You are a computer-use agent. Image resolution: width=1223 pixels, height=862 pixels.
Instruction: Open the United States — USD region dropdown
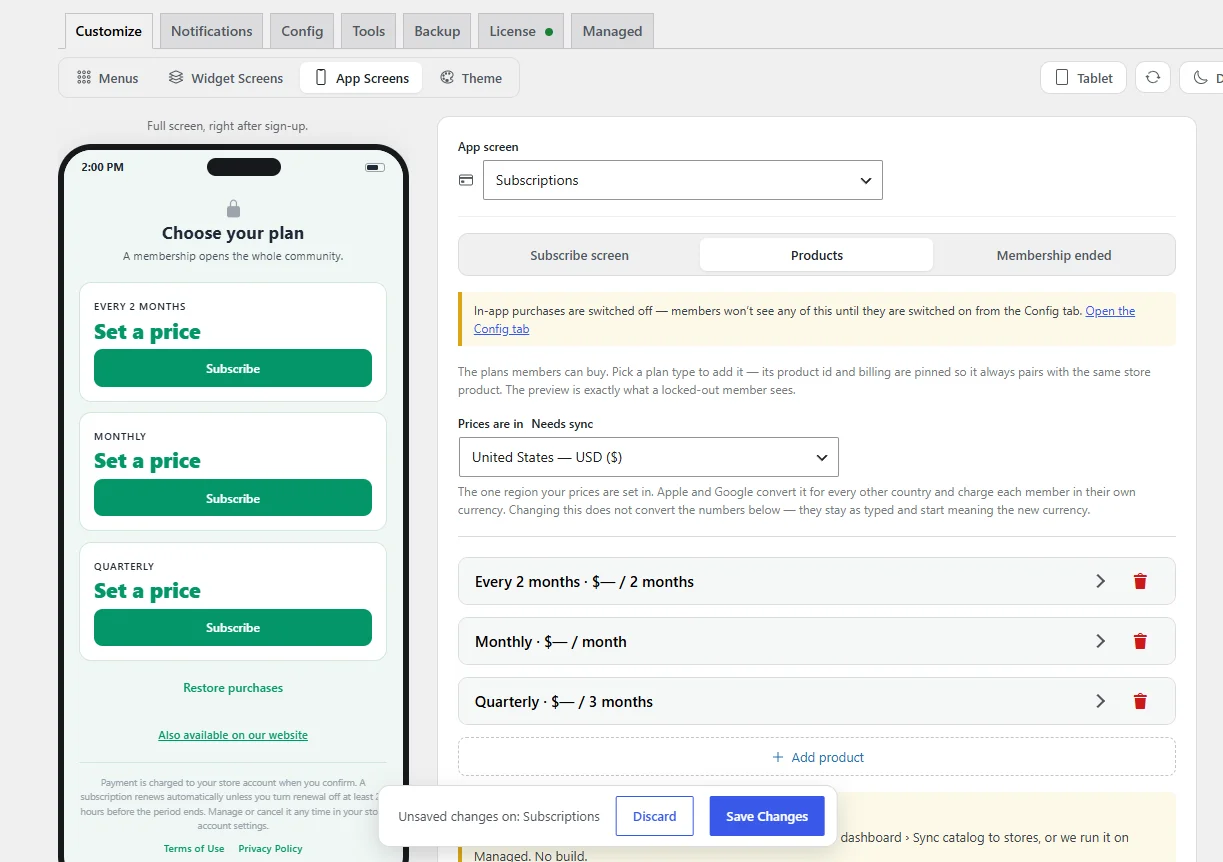click(649, 457)
